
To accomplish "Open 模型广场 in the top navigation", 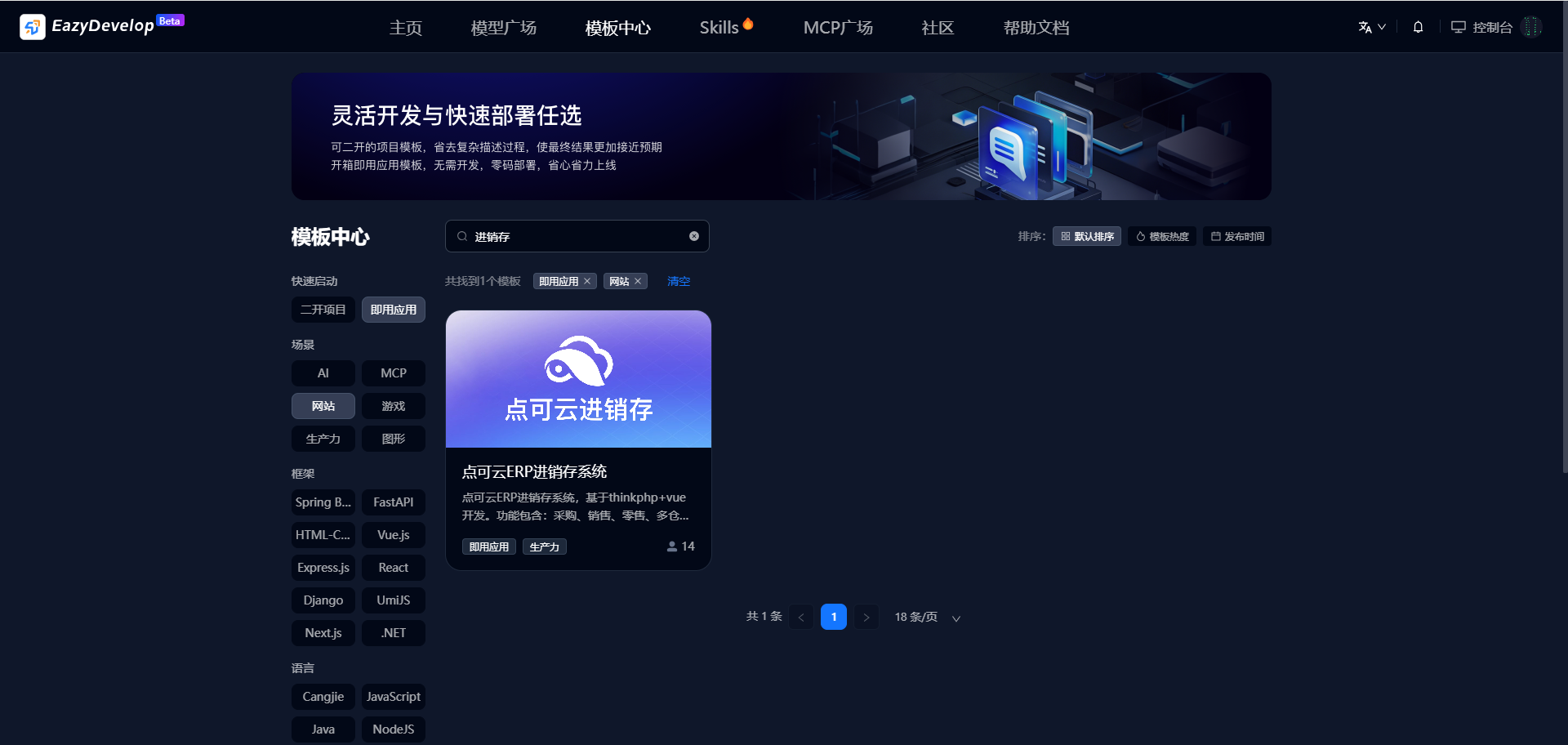I will (x=504, y=28).
